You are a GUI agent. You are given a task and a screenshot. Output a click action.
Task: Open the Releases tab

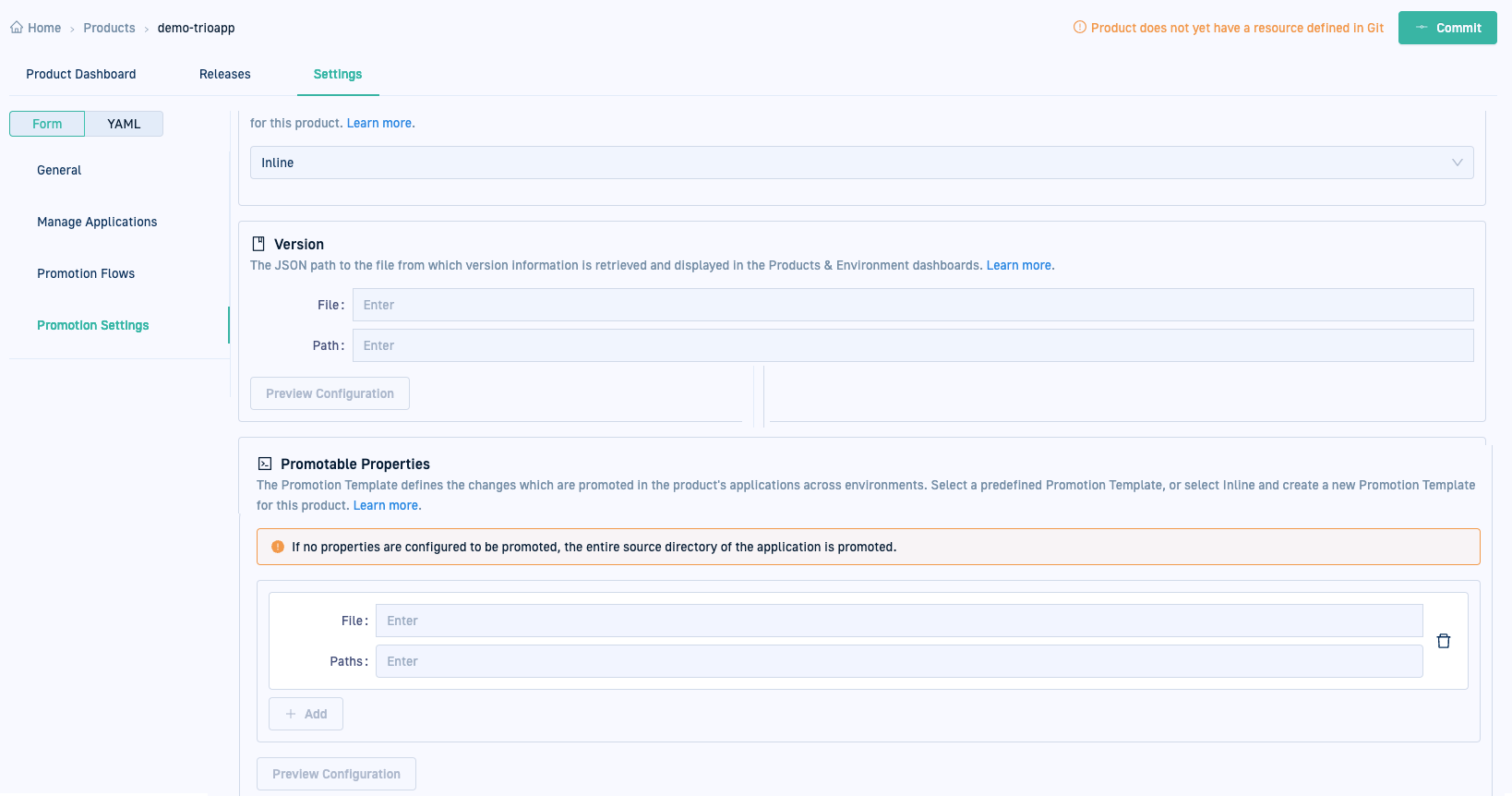pos(224,74)
